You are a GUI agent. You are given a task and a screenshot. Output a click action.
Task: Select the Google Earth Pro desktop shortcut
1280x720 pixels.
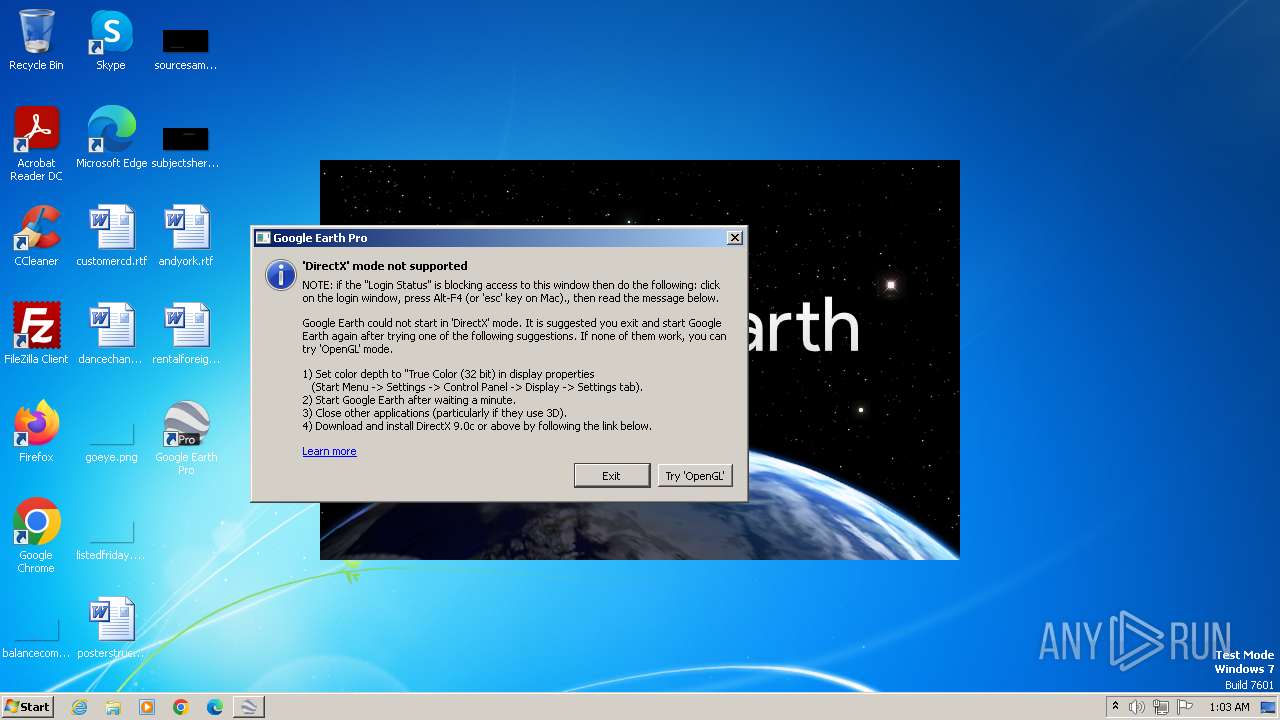tap(185, 438)
